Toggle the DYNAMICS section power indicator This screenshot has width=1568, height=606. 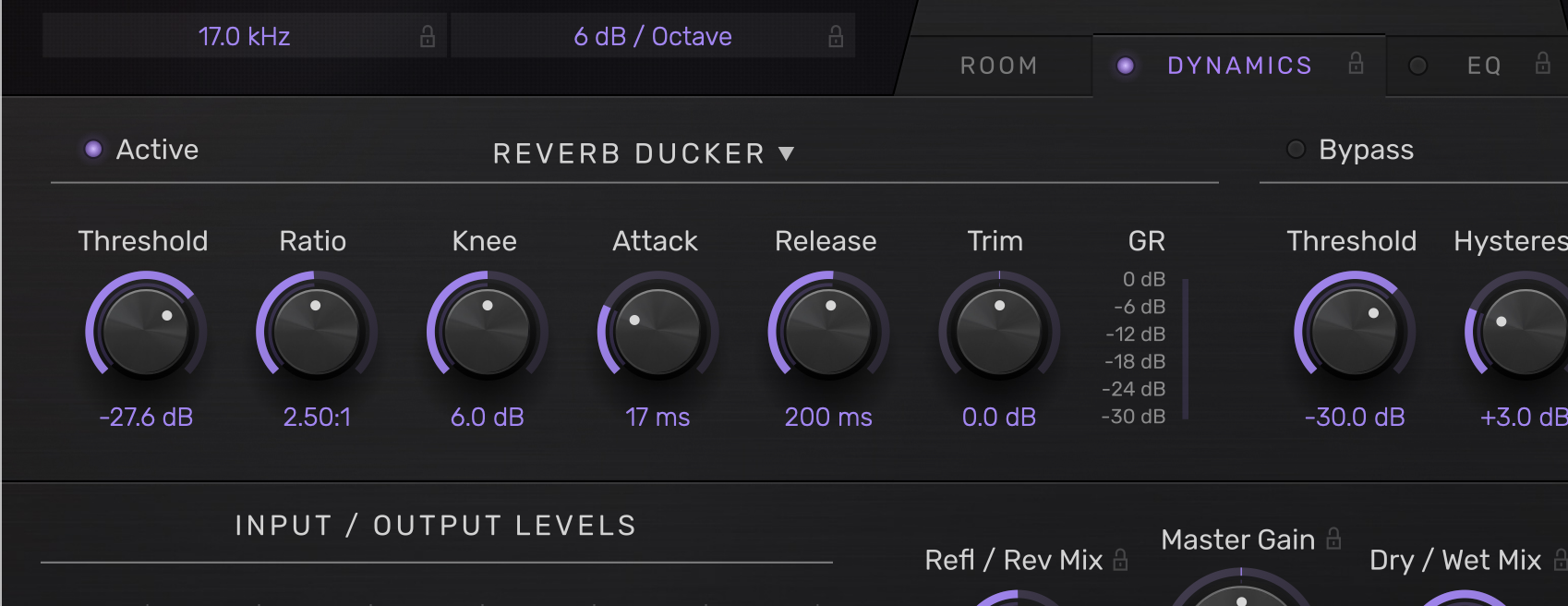pyautogui.click(x=1125, y=66)
